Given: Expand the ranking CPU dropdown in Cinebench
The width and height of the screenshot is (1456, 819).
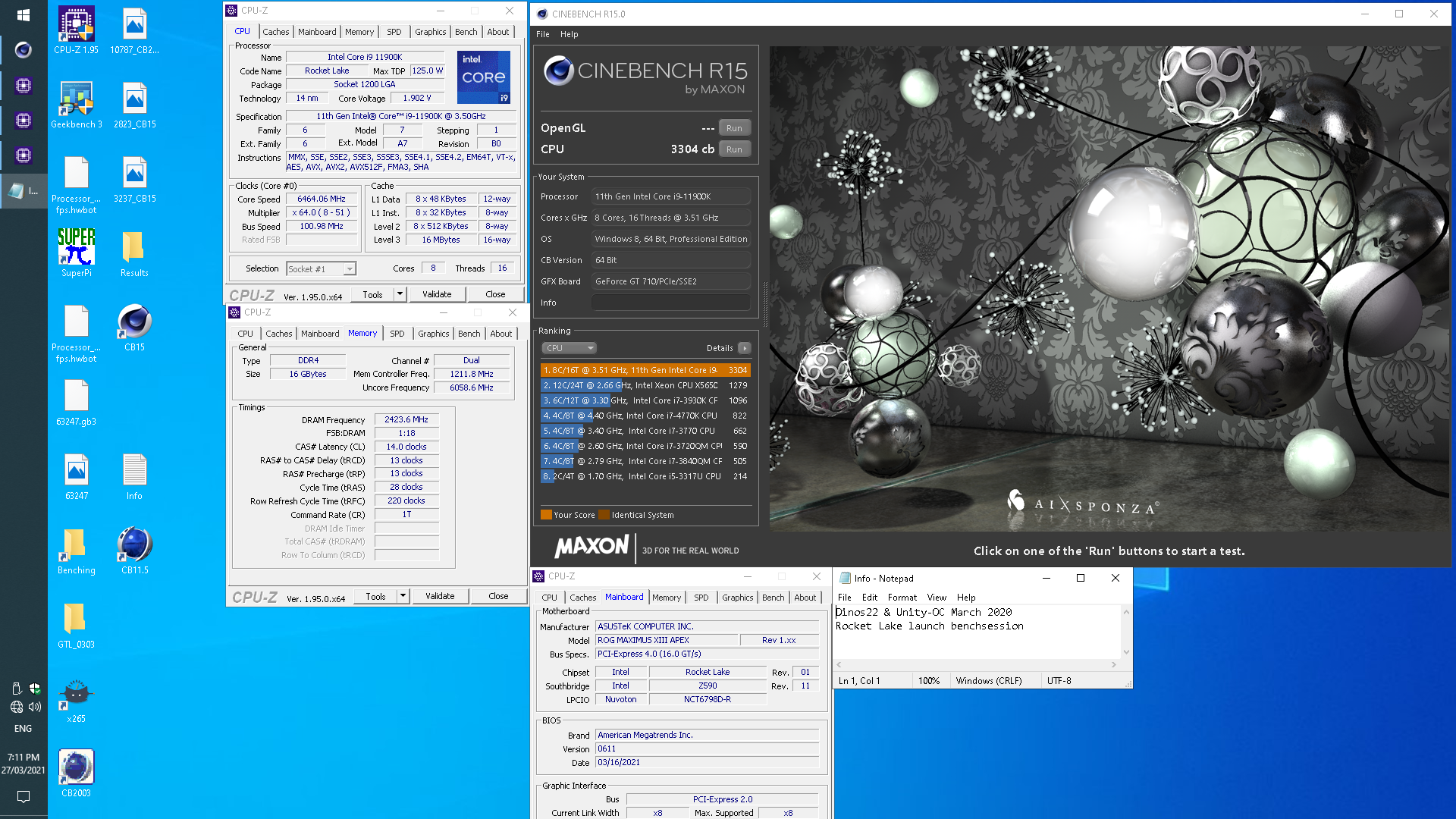Looking at the screenshot, I should (570, 348).
